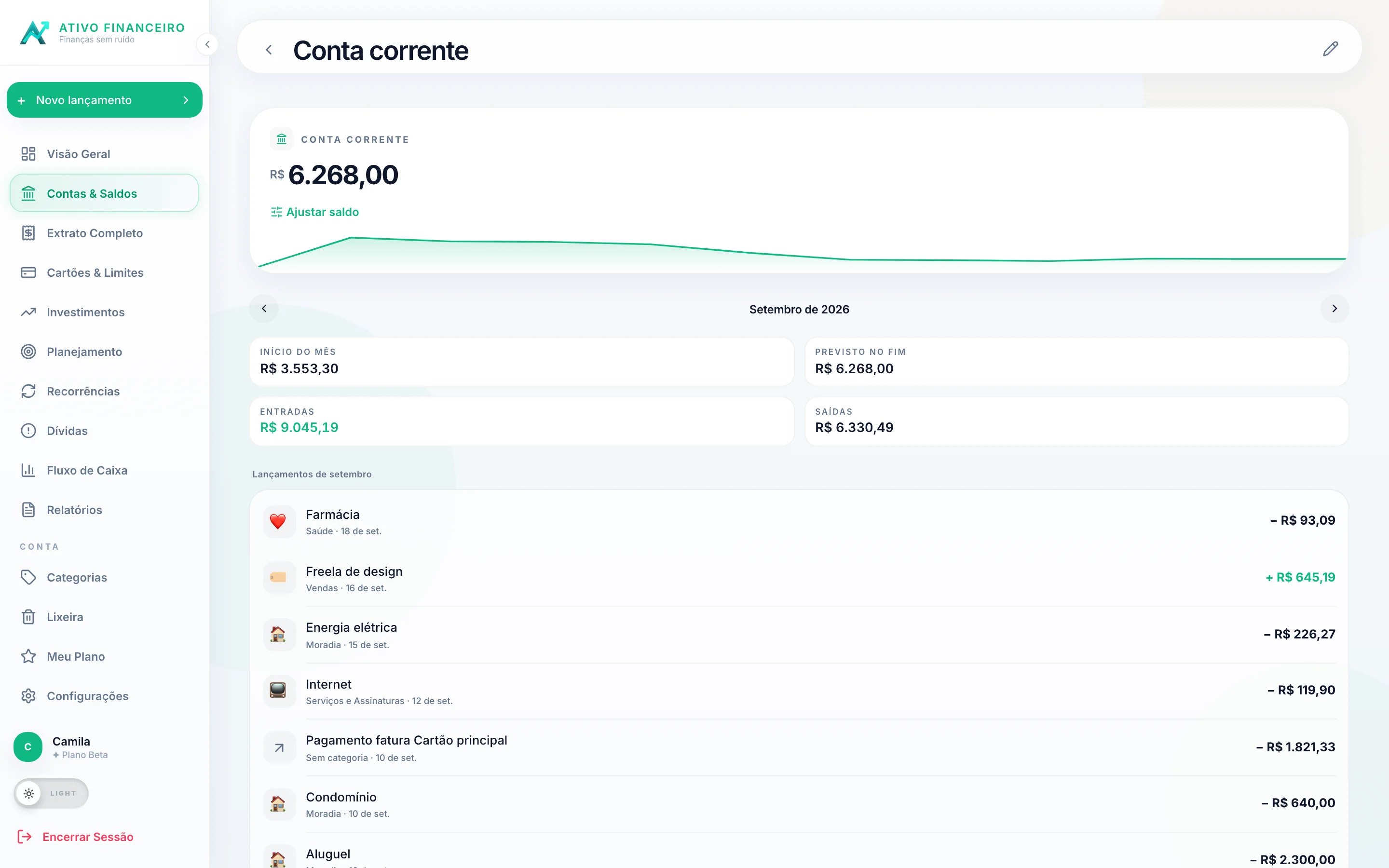Click the Categorias tag icon
The height and width of the screenshot is (868, 1389).
pyautogui.click(x=28, y=578)
